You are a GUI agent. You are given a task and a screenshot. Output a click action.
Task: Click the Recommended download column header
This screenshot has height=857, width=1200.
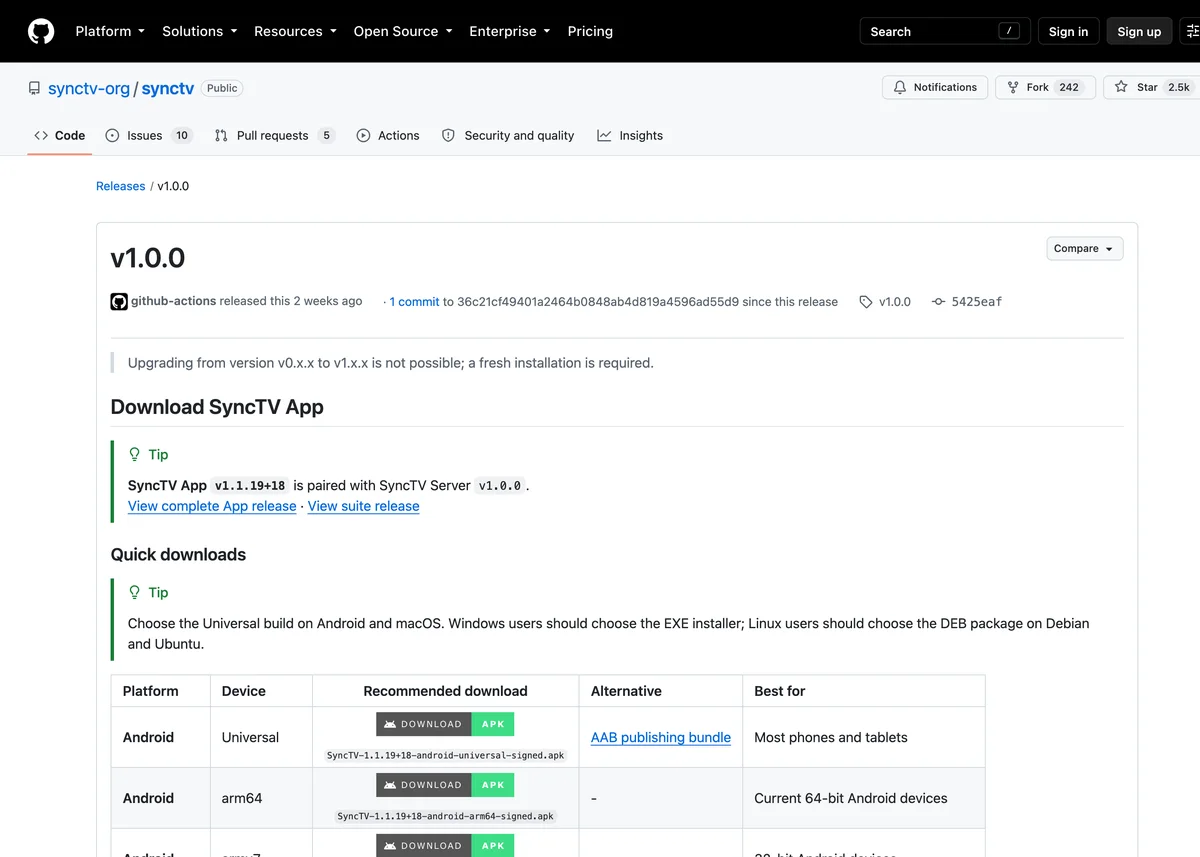coord(445,691)
